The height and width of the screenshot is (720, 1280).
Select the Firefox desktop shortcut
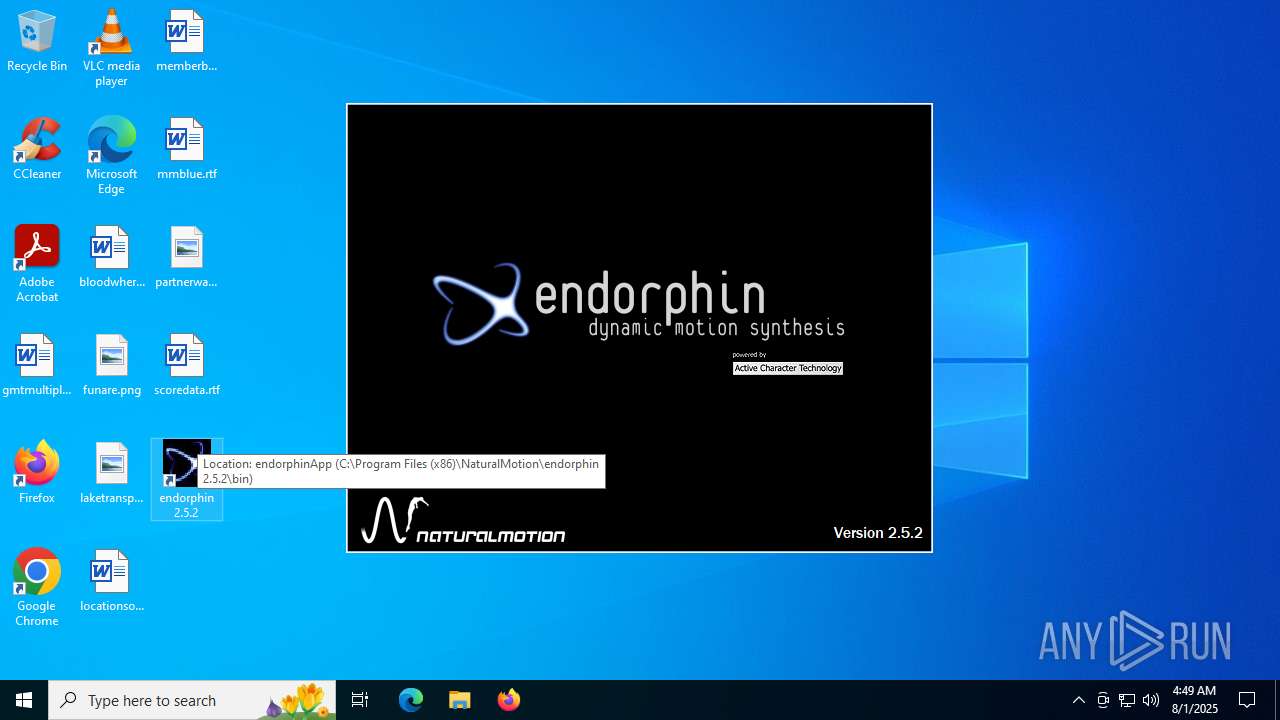(x=37, y=474)
